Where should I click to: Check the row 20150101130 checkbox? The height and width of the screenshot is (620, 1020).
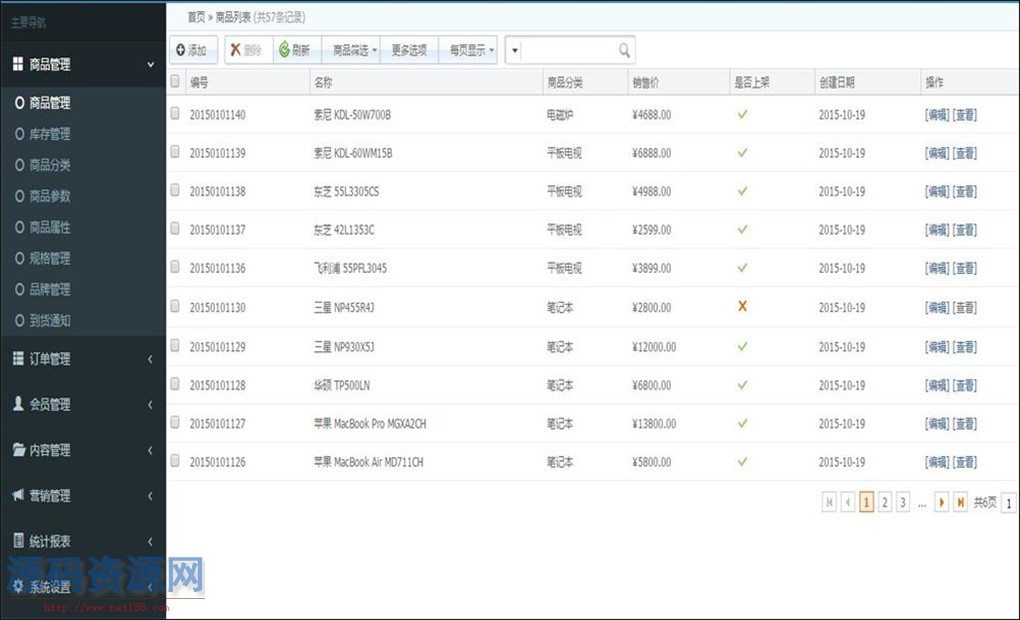[x=175, y=306]
